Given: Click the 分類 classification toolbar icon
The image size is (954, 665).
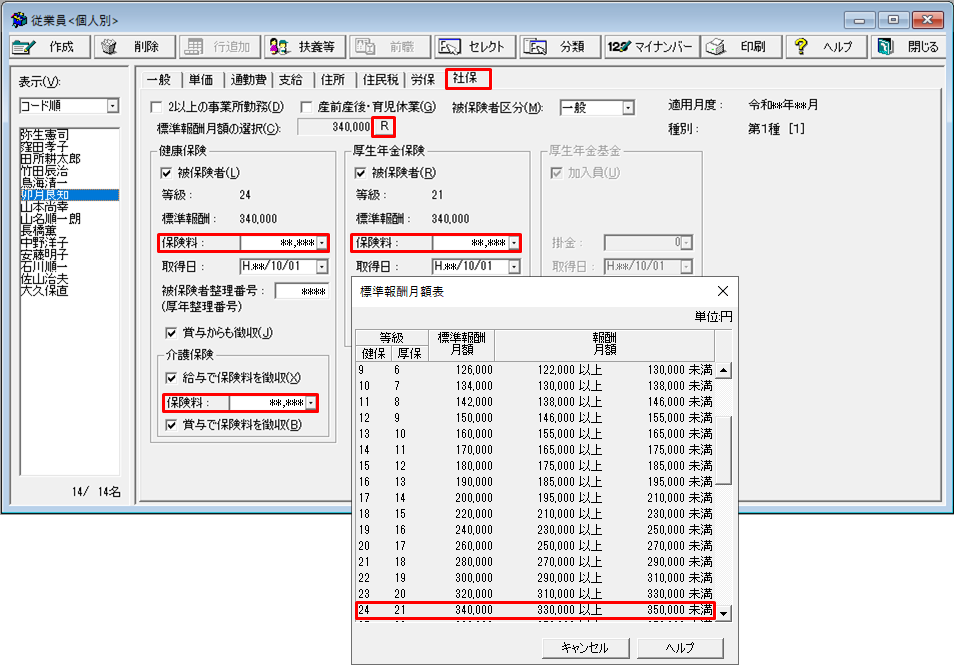Looking at the screenshot, I should coord(536,47).
